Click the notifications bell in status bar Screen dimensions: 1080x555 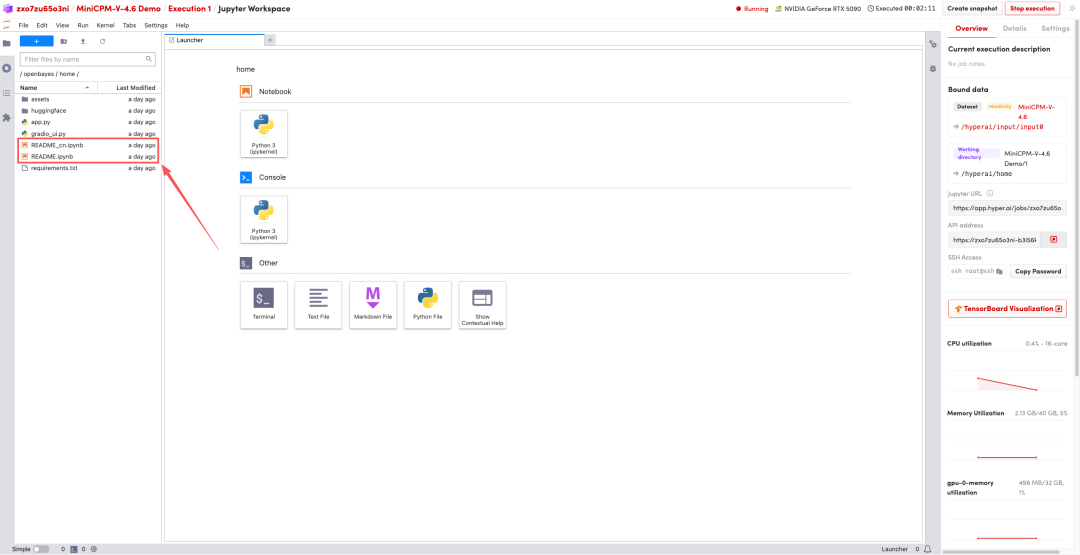tap(928, 549)
